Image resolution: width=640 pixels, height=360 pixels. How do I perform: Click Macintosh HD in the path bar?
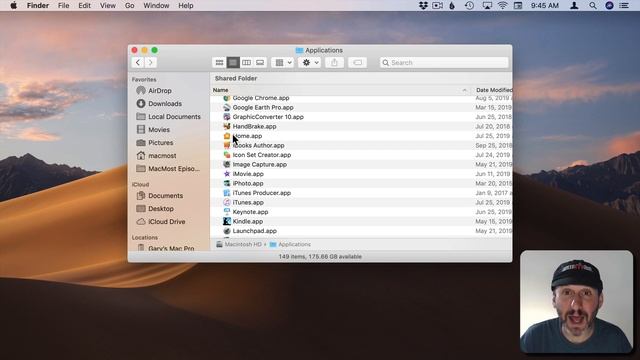pyautogui.click(x=239, y=244)
